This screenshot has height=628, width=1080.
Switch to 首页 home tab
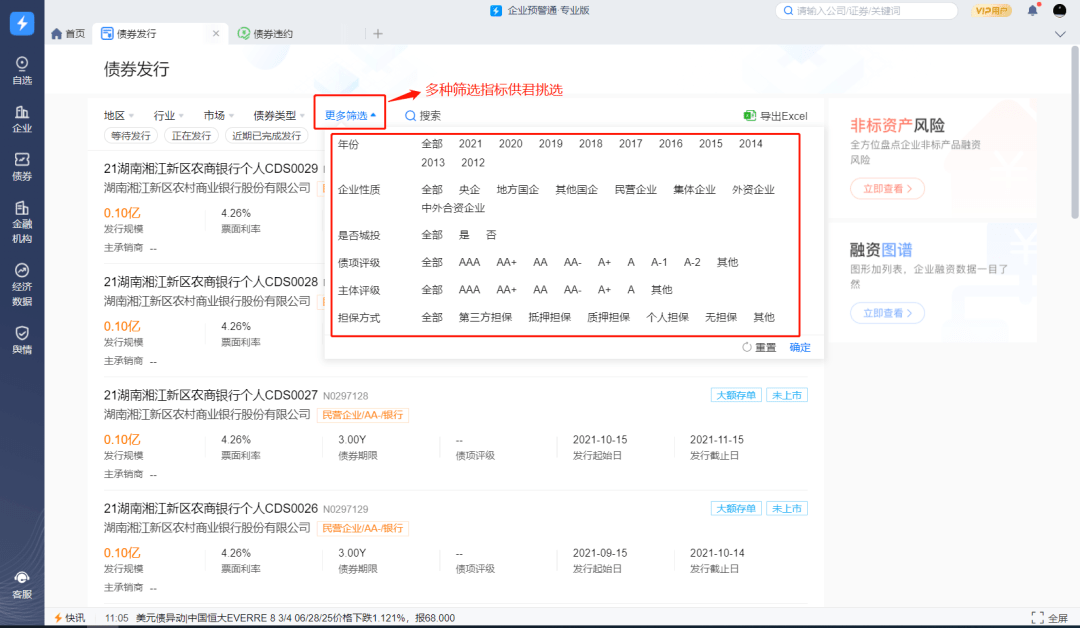(x=68, y=33)
